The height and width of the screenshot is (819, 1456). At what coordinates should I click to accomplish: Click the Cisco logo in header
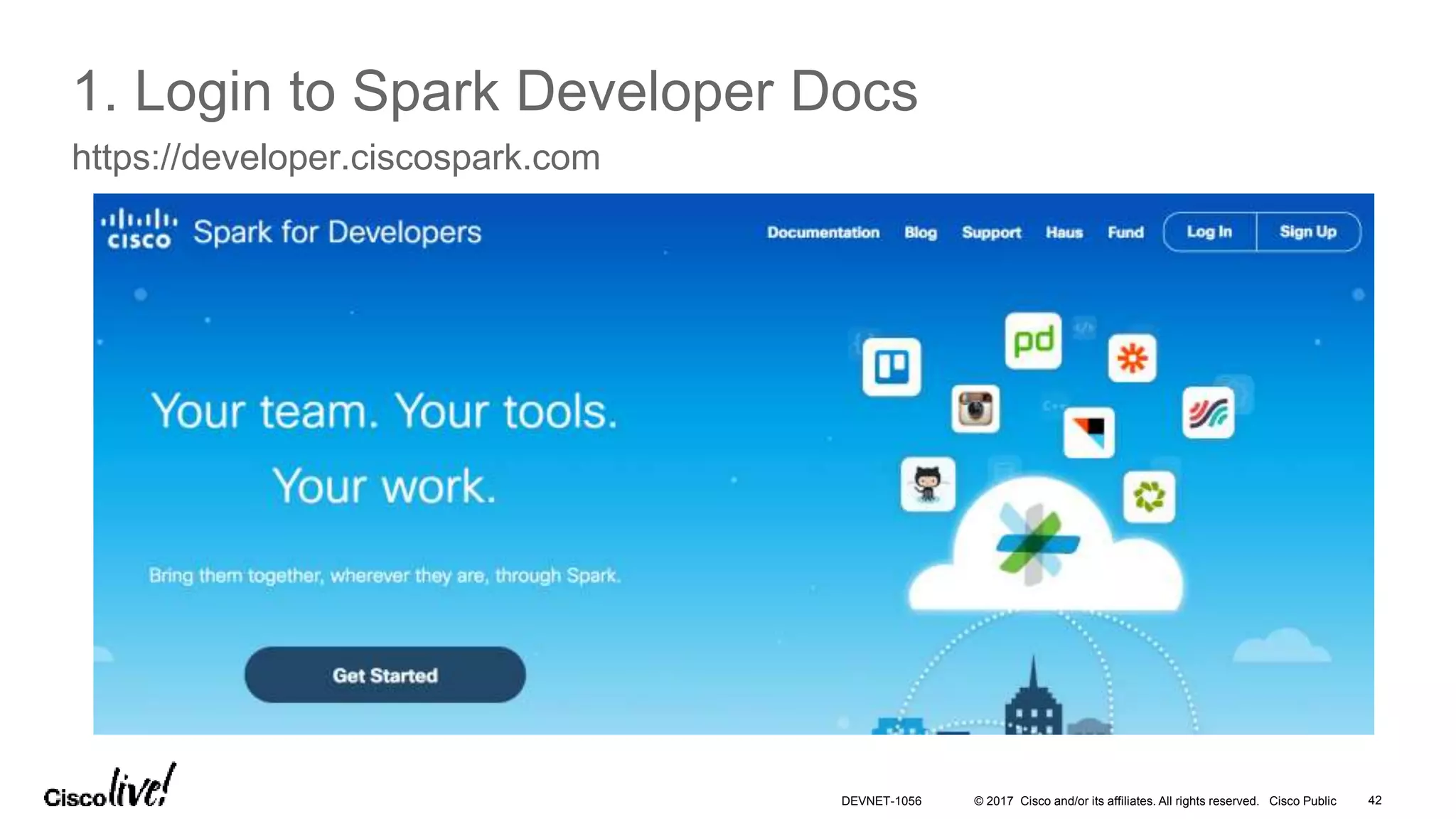pyautogui.click(x=139, y=230)
